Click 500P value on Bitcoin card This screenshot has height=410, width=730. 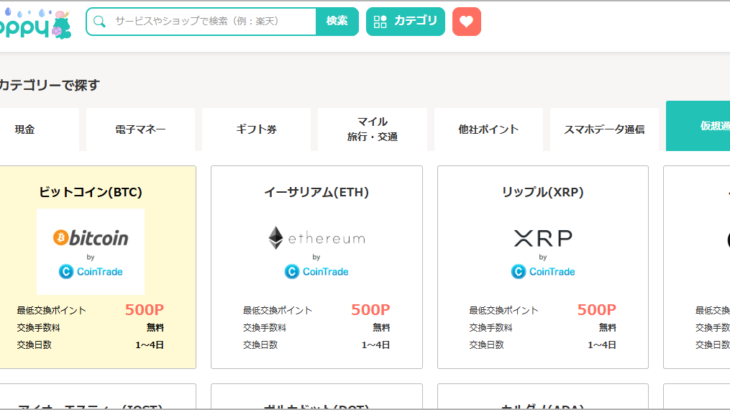click(144, 310)
